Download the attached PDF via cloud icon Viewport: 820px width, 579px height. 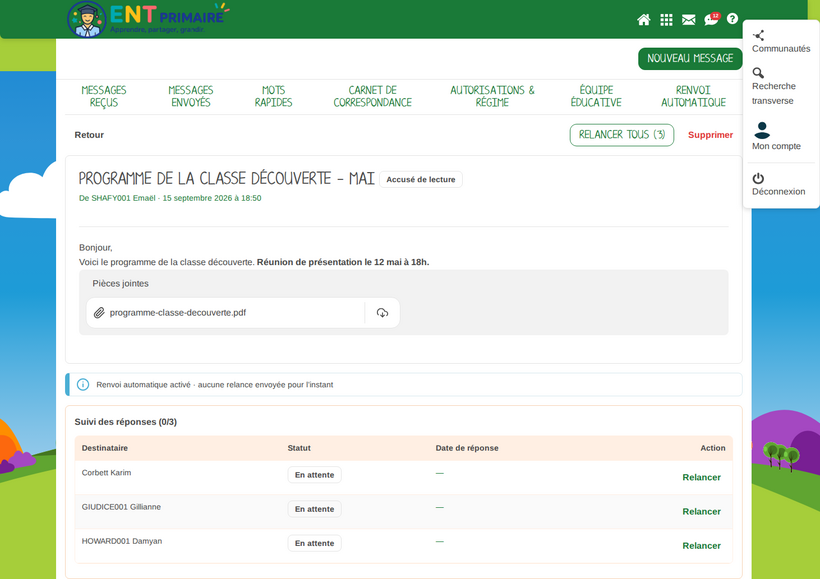pos(382,313)
